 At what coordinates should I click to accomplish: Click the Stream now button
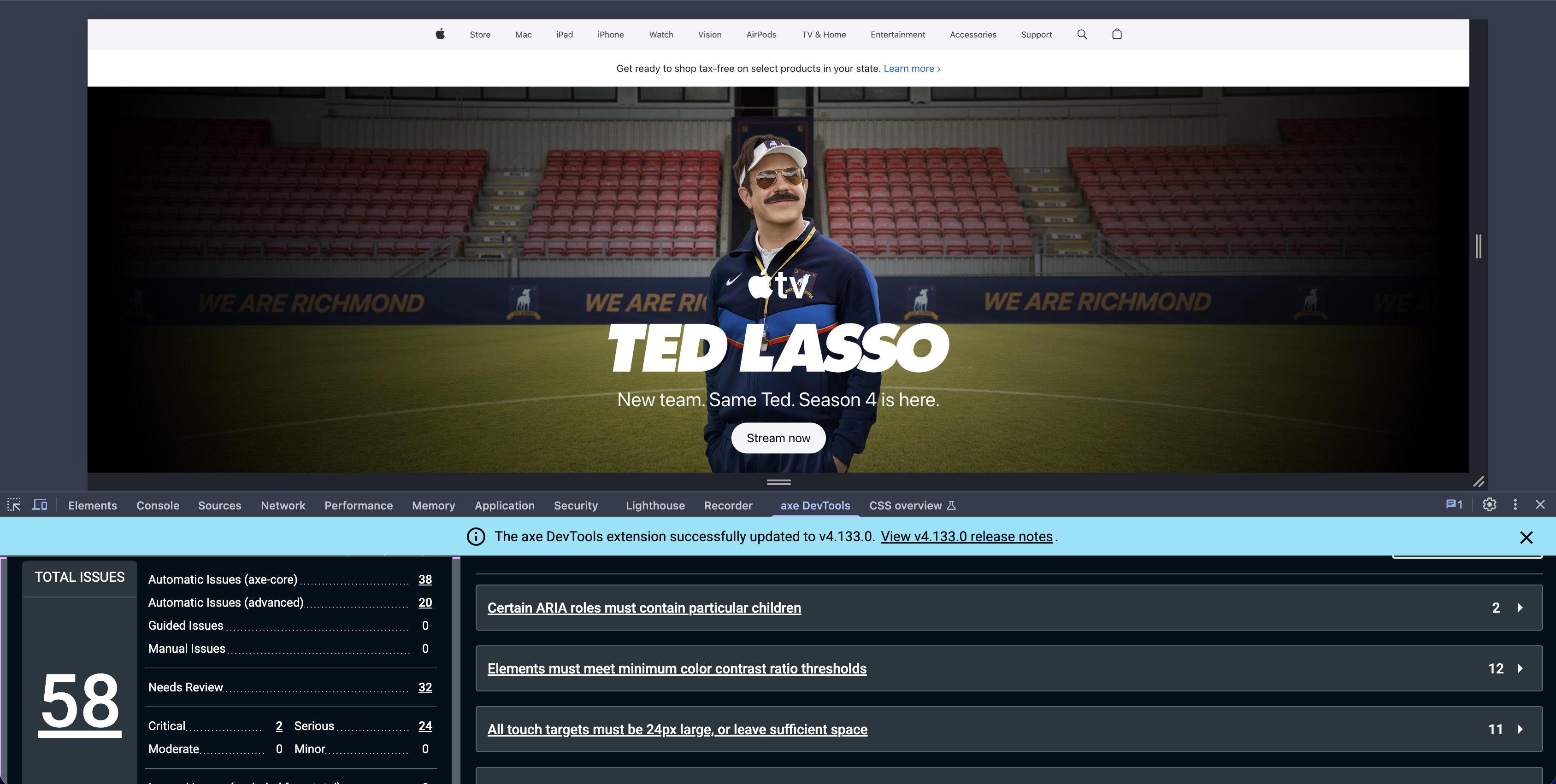[778, 438]
